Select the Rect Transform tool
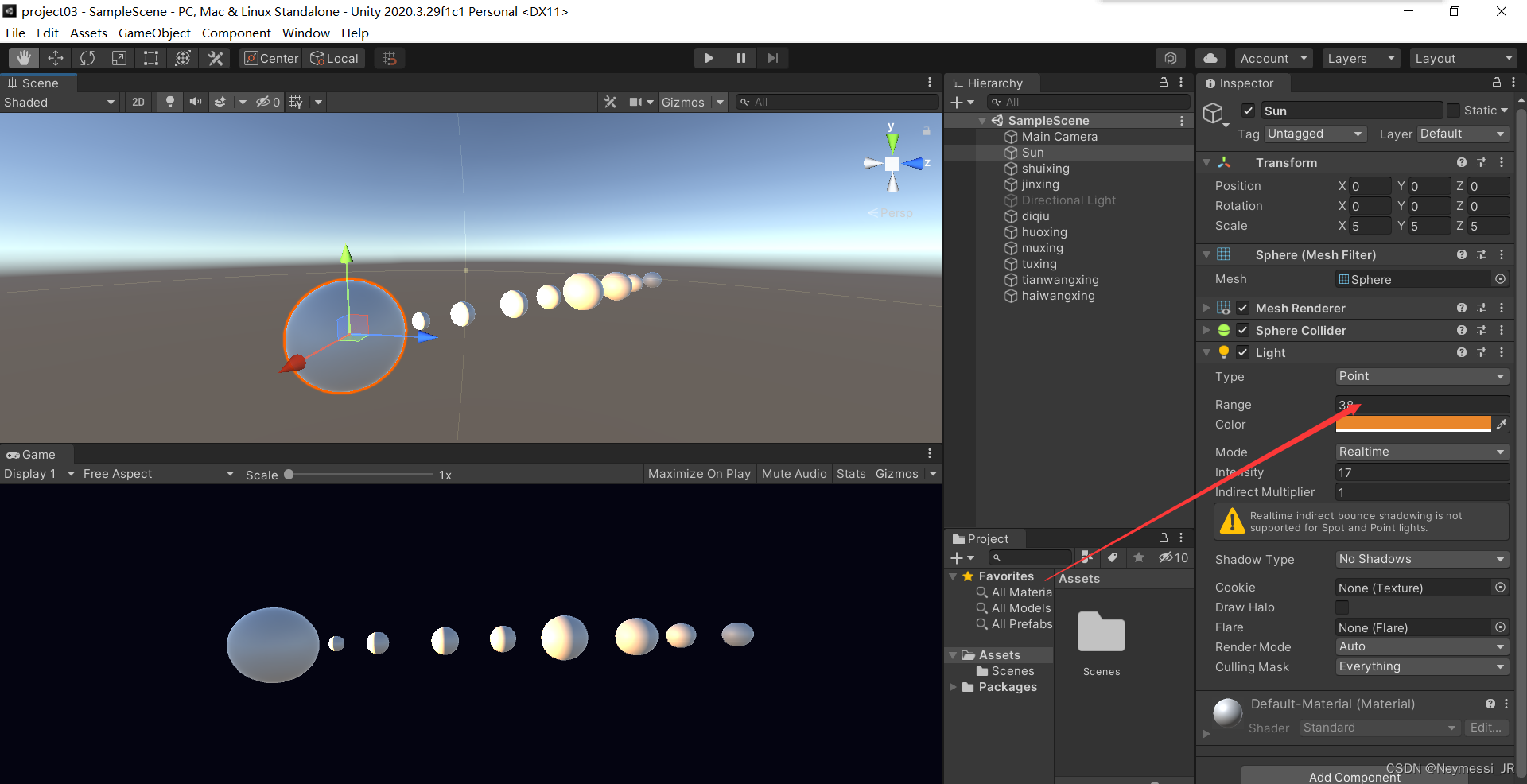 [x=151, y=58]
